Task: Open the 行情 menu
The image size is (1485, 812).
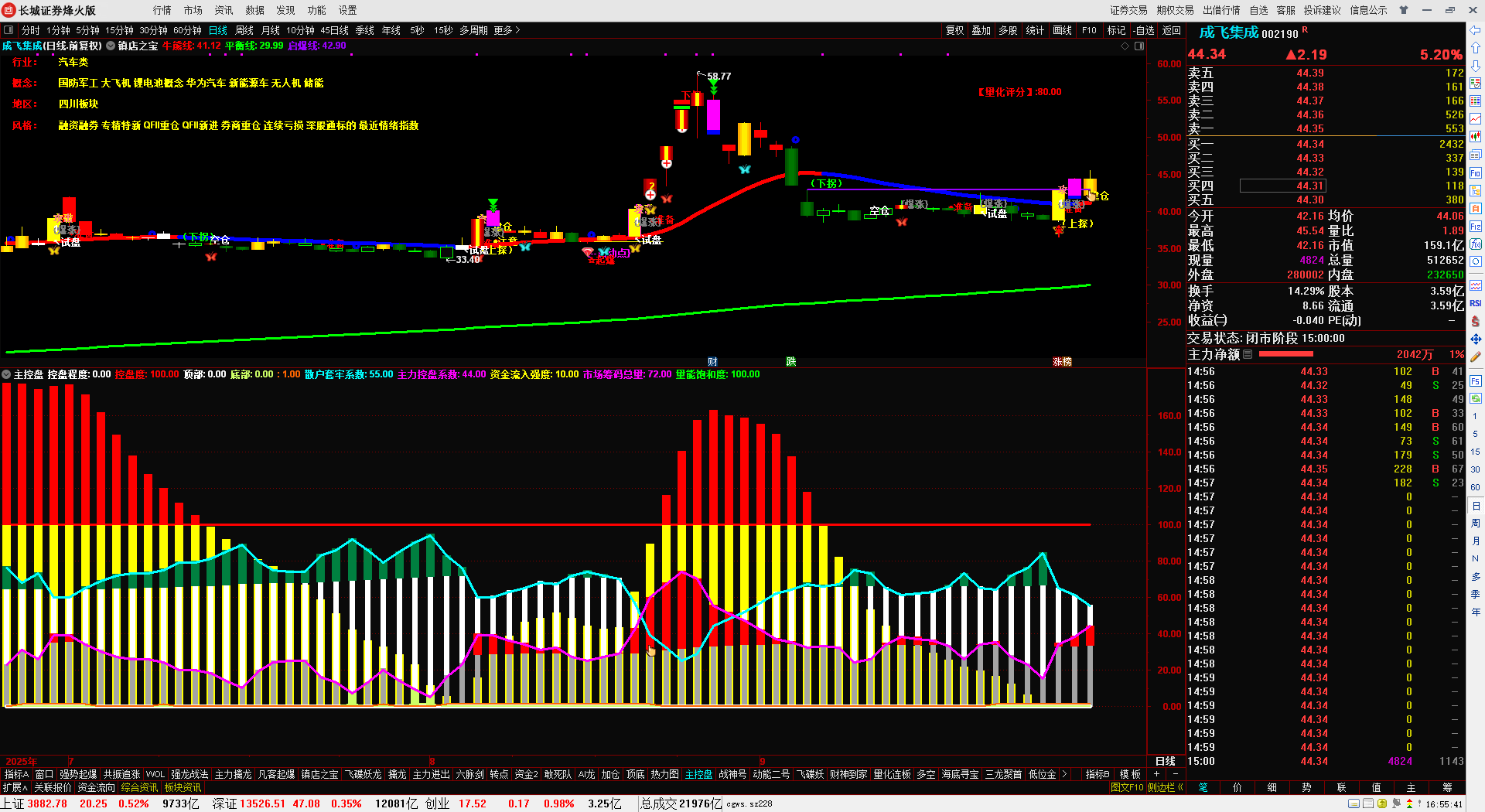Action: point(162,10)
